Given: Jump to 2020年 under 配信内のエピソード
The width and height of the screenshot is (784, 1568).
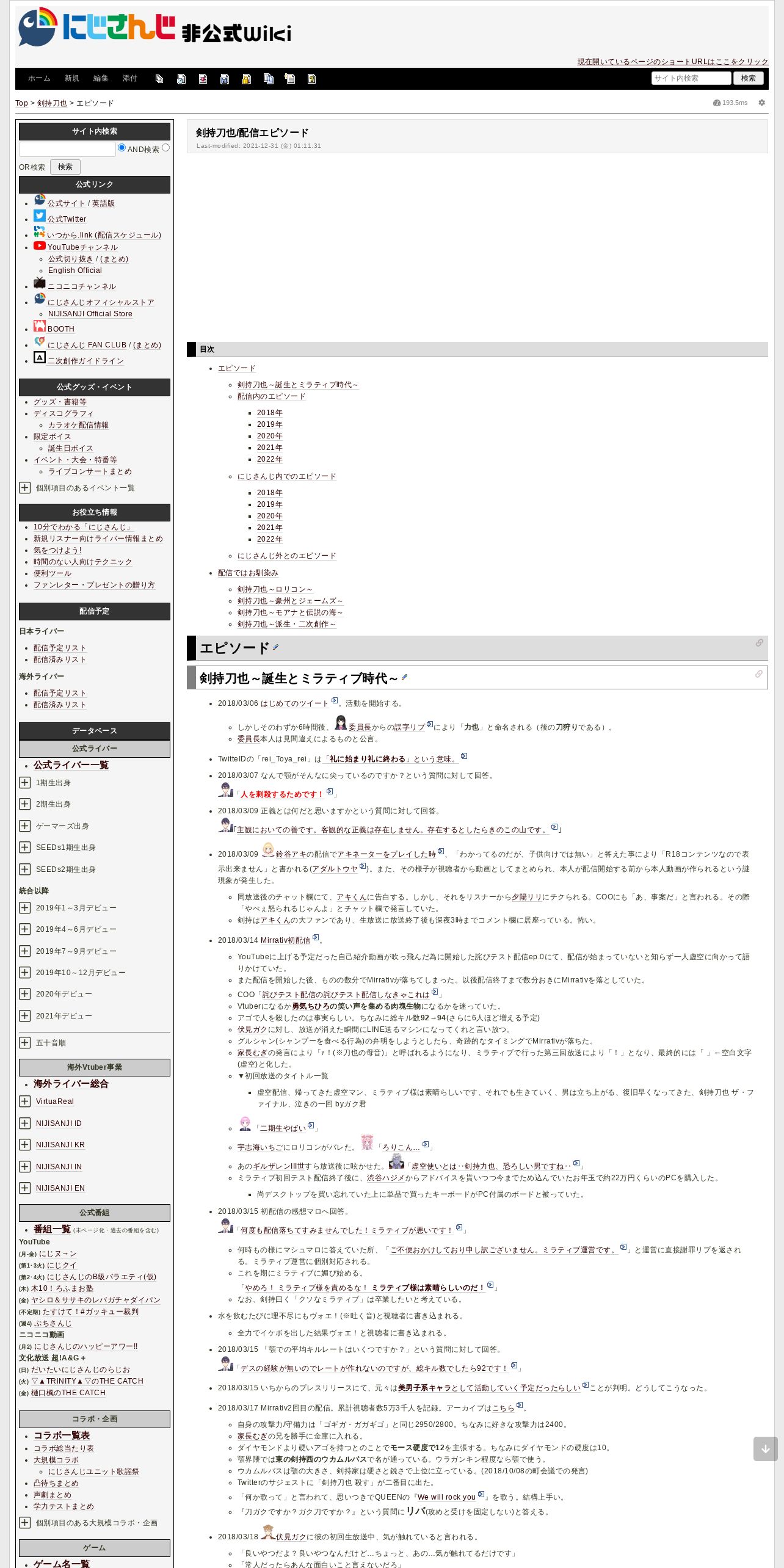Looking at the screenshot, I should click(x=269, y=436).
